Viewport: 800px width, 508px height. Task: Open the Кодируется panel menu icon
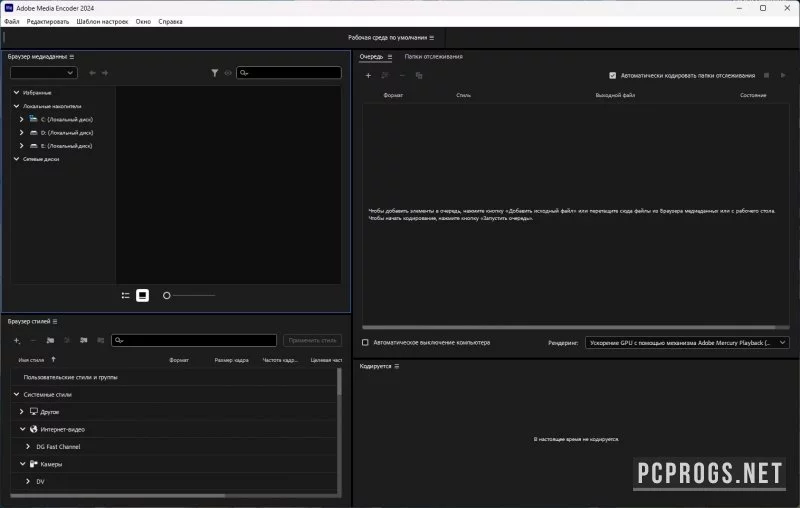tap(397, 366)
